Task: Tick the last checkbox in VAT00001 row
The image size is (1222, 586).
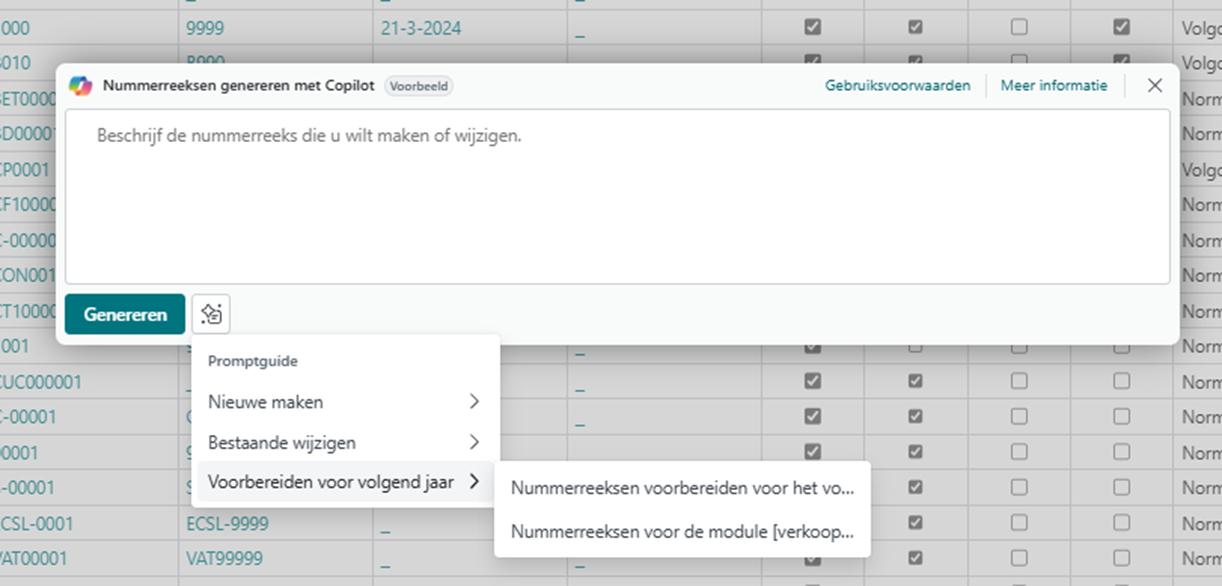Action: pyautogui.click(x=1122, y=558)
